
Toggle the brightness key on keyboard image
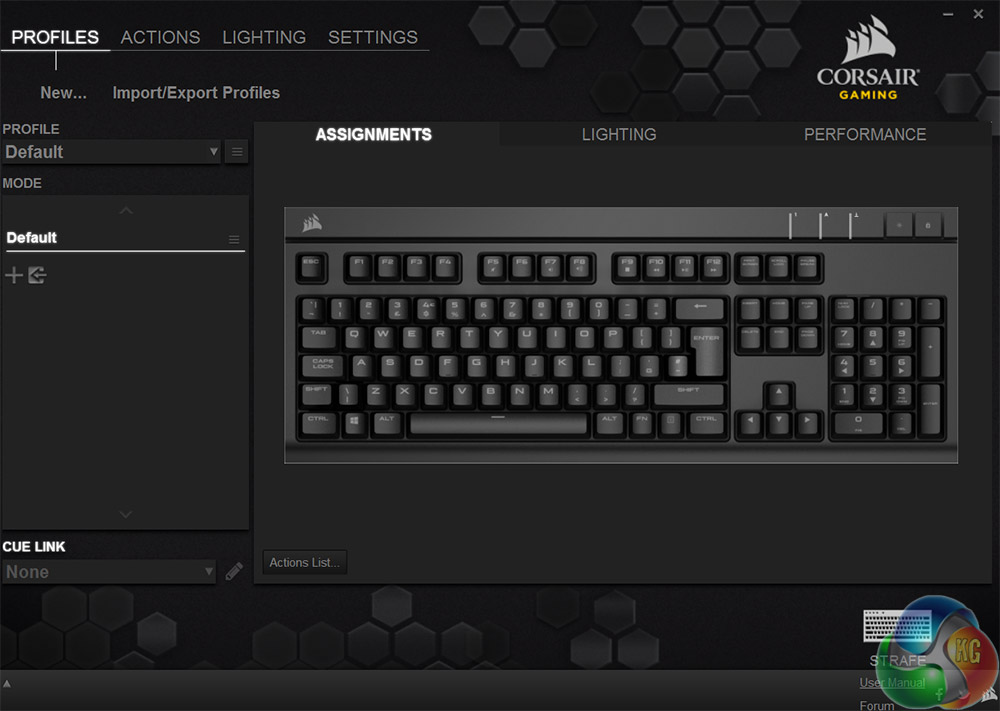click(x=899, y=226)
